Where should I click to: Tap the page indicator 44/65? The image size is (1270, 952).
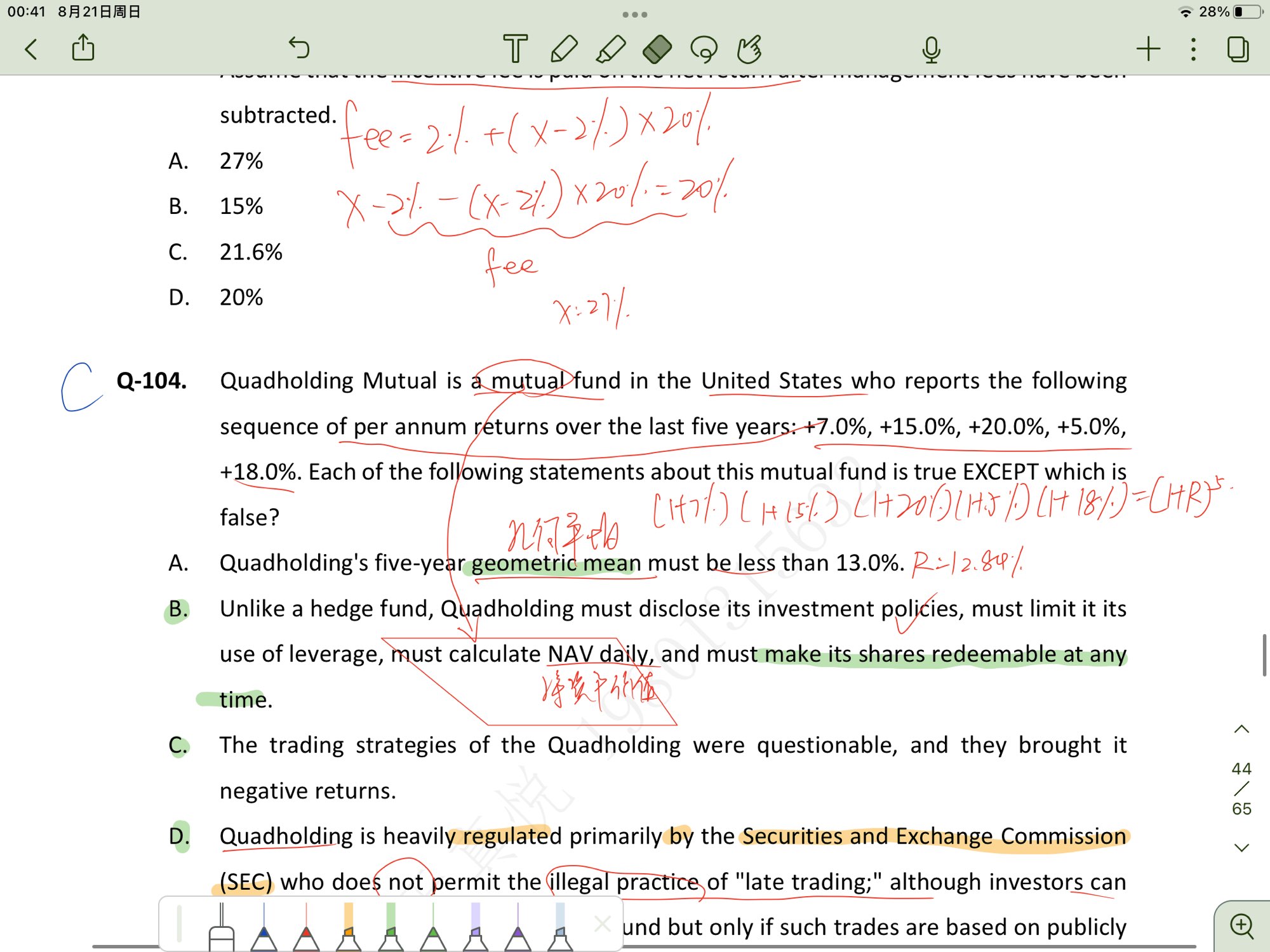coord(1241,788)
